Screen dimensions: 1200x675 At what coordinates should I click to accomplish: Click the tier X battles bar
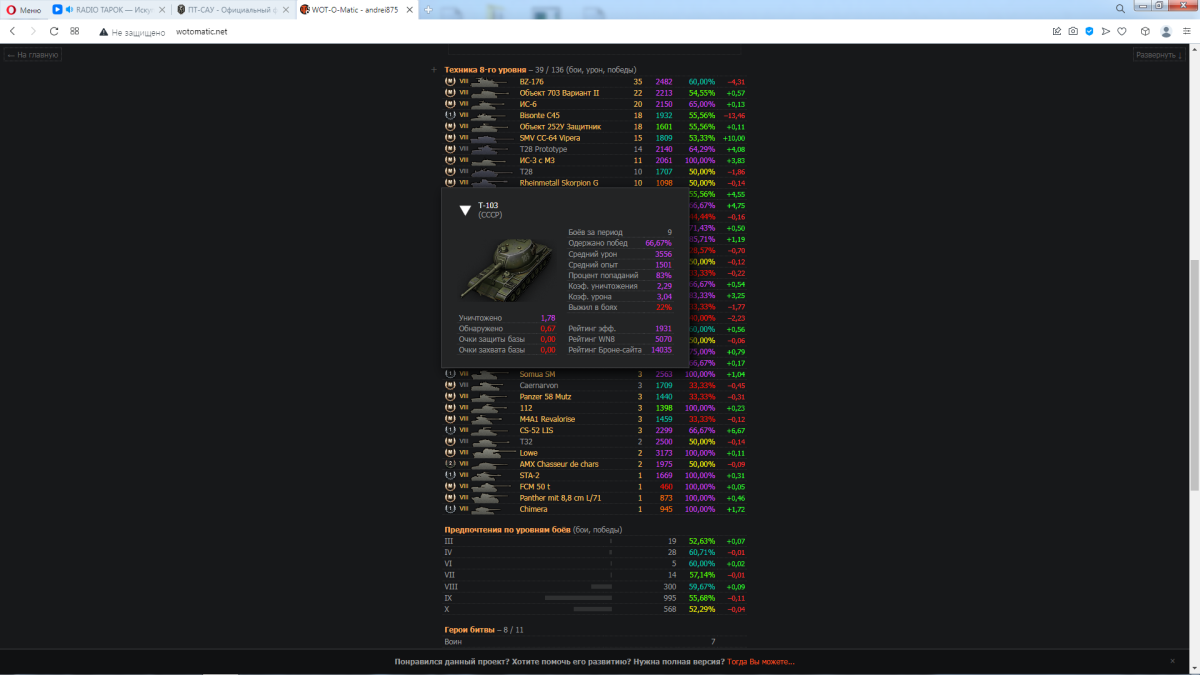(x=593, y=608)
